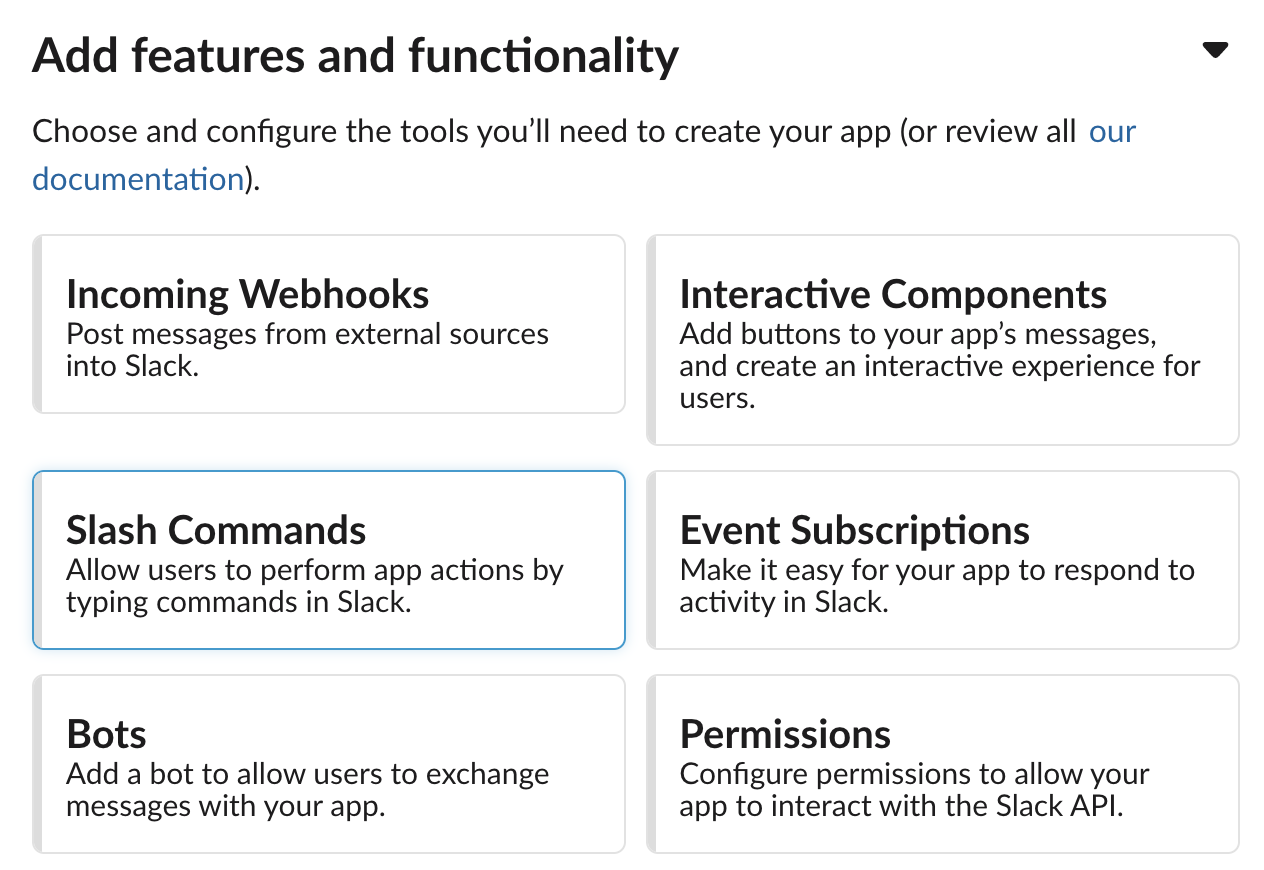Screen dimensions: 1264x870
Task: Collapse the Add features and functionality section
Action: click(x=1214, y=51)
